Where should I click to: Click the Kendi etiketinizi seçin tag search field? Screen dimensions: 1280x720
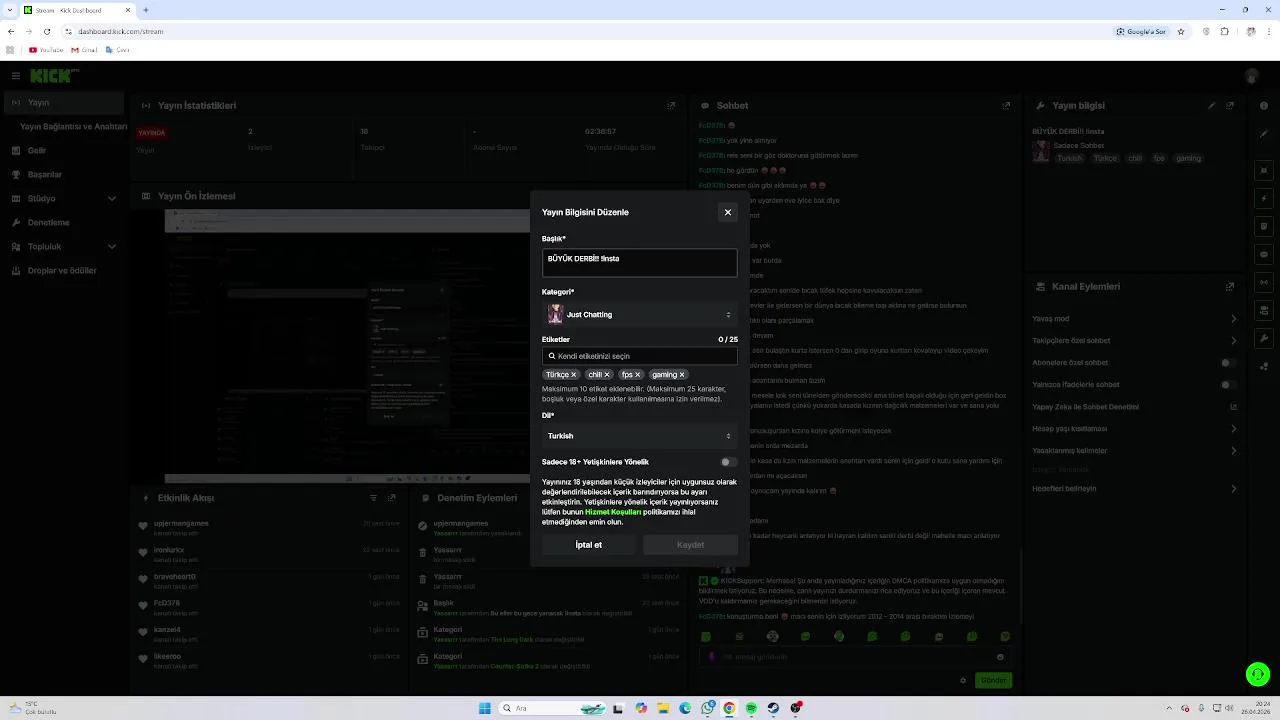click(x=640, y=356)
